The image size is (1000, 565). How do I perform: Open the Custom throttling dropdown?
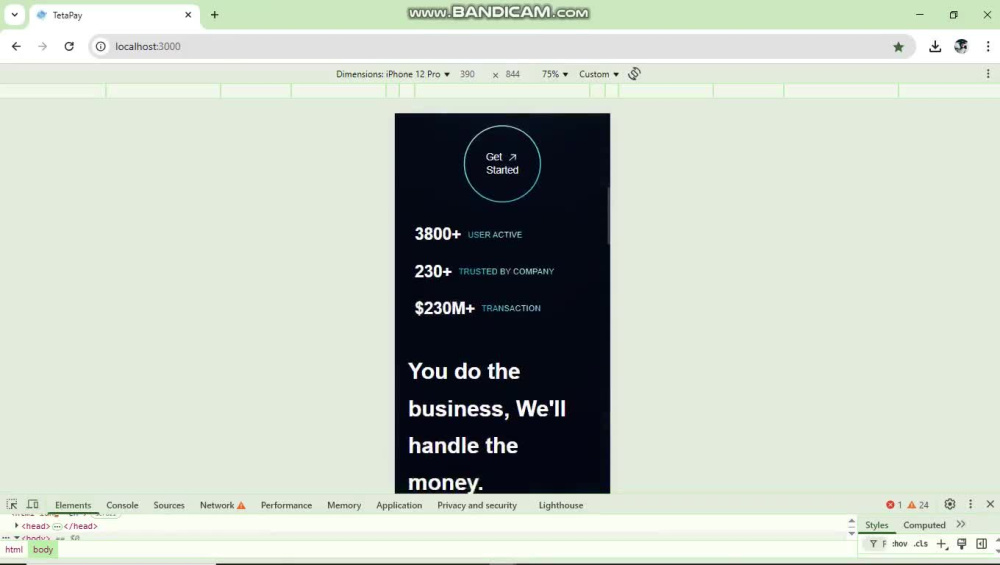pyautogui.click(x=599, y=74)
